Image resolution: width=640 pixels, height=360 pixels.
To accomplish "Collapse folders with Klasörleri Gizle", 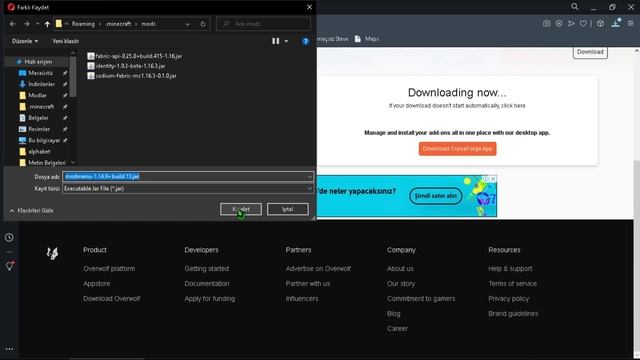I will tap(31, 211).
